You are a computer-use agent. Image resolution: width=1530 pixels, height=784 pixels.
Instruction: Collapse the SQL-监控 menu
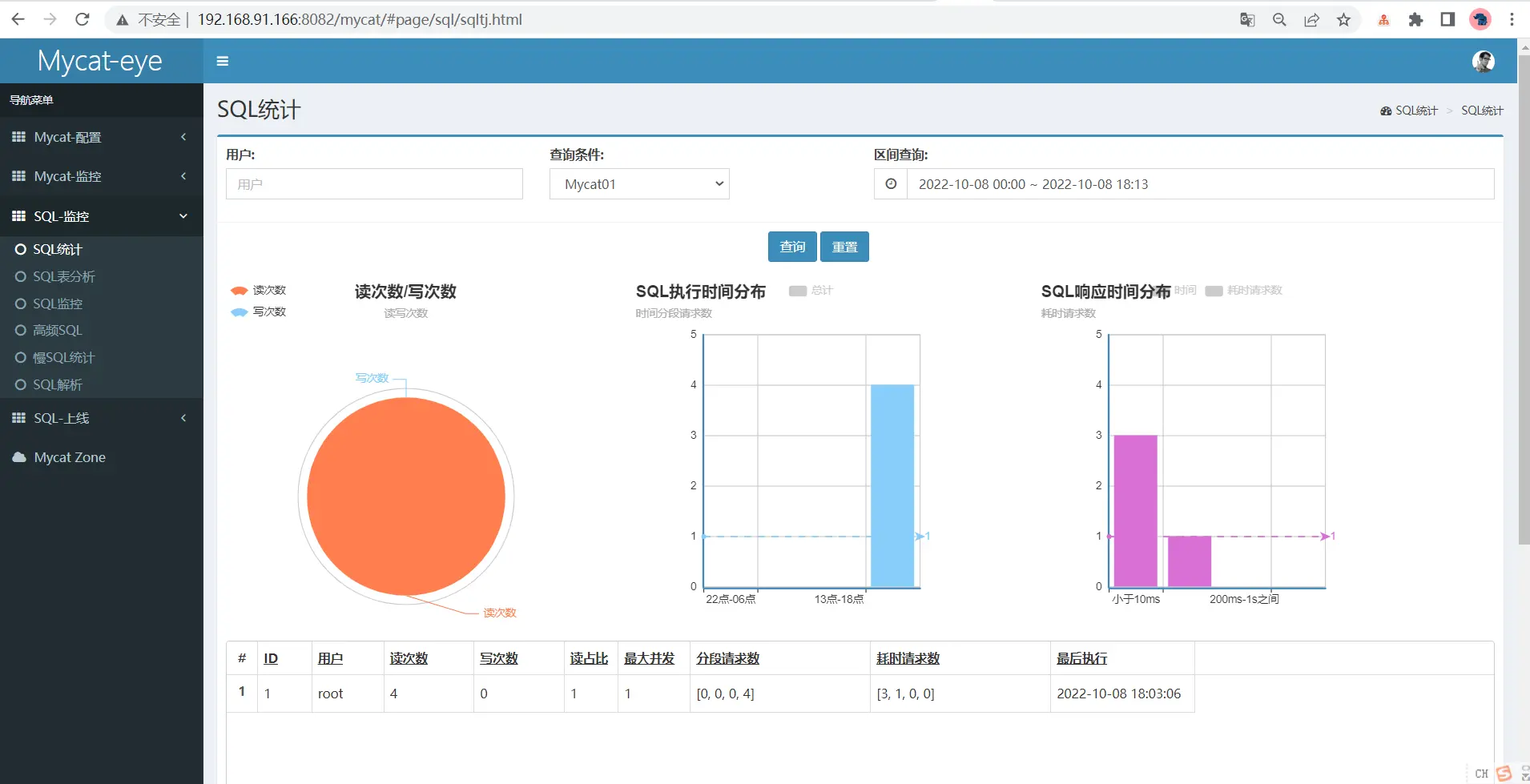102,216
